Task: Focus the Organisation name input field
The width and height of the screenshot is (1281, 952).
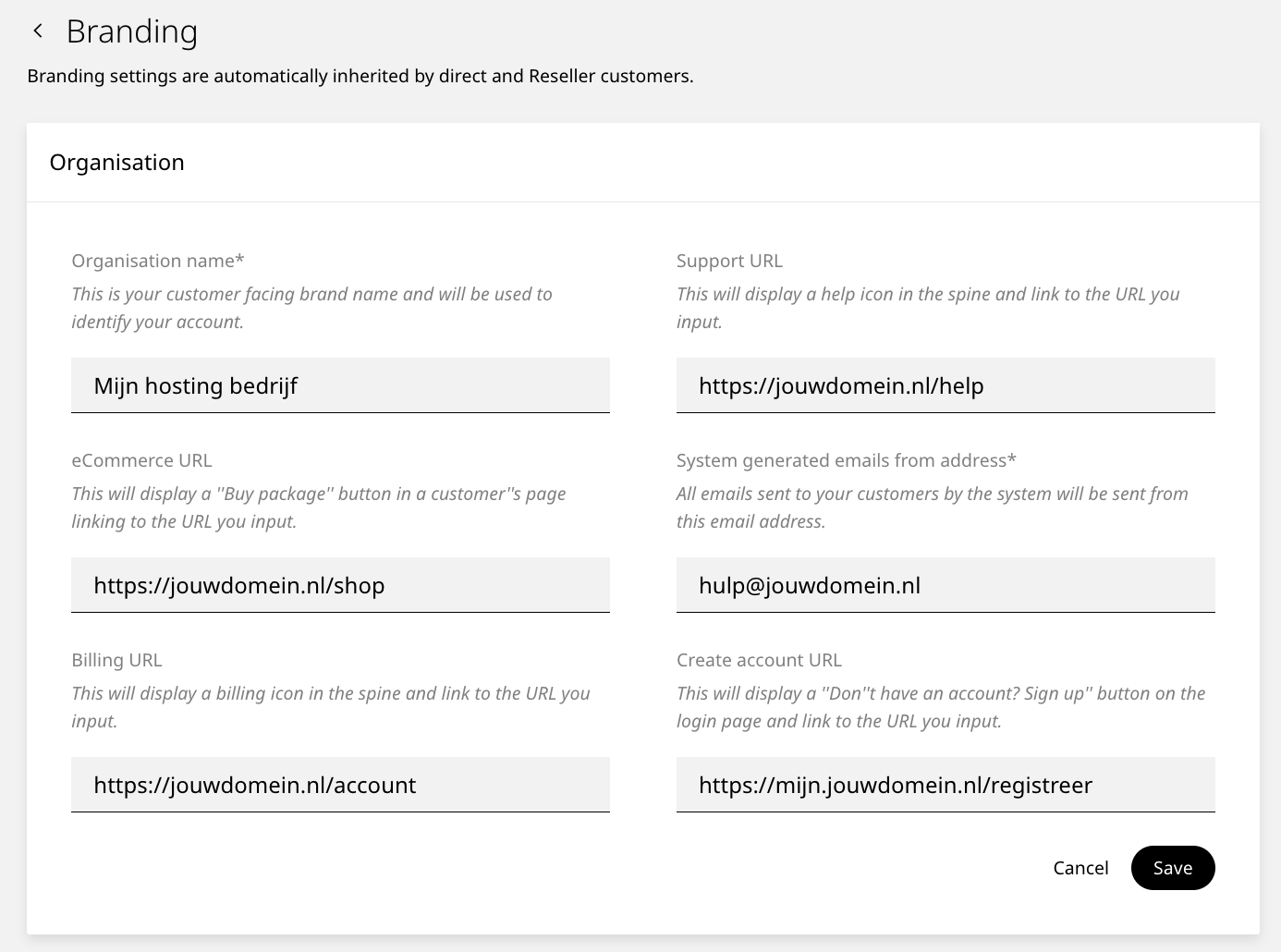Action: 340,385
